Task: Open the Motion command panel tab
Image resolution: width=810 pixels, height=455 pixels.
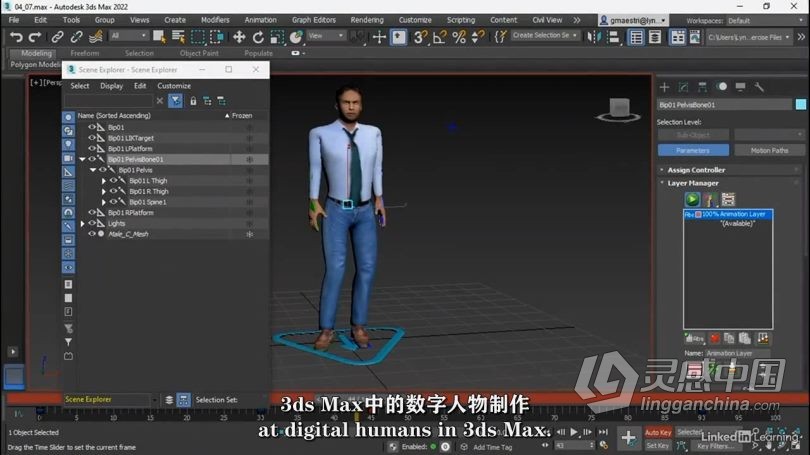Action: point(722,87)
